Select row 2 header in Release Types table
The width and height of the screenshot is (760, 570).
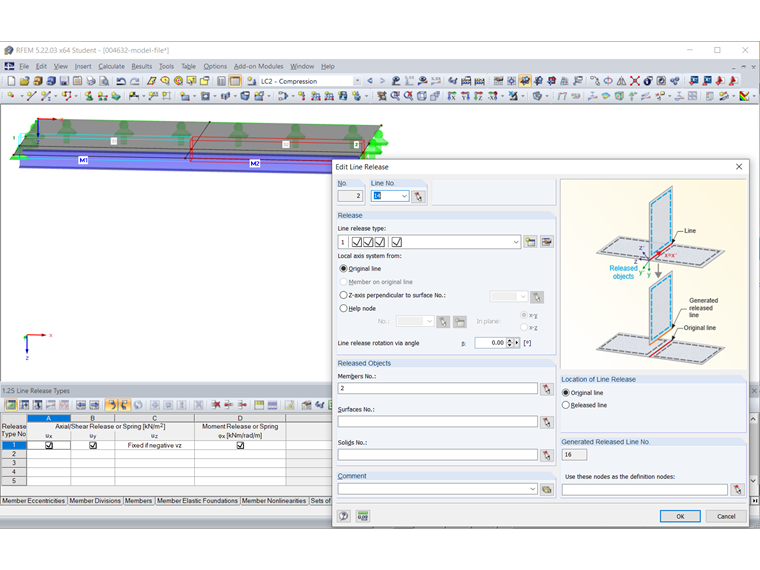click(14, 454)
